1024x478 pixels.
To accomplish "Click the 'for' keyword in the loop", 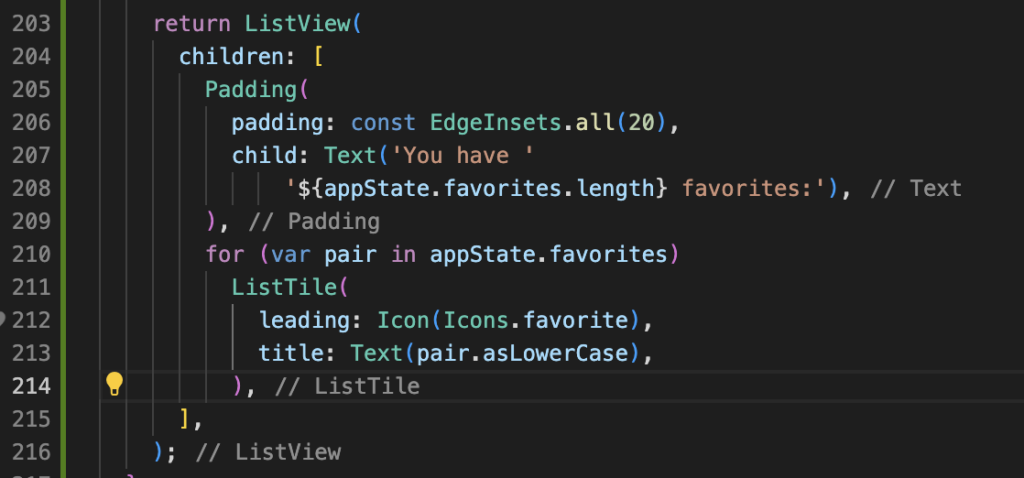I will tap(224, 254).
